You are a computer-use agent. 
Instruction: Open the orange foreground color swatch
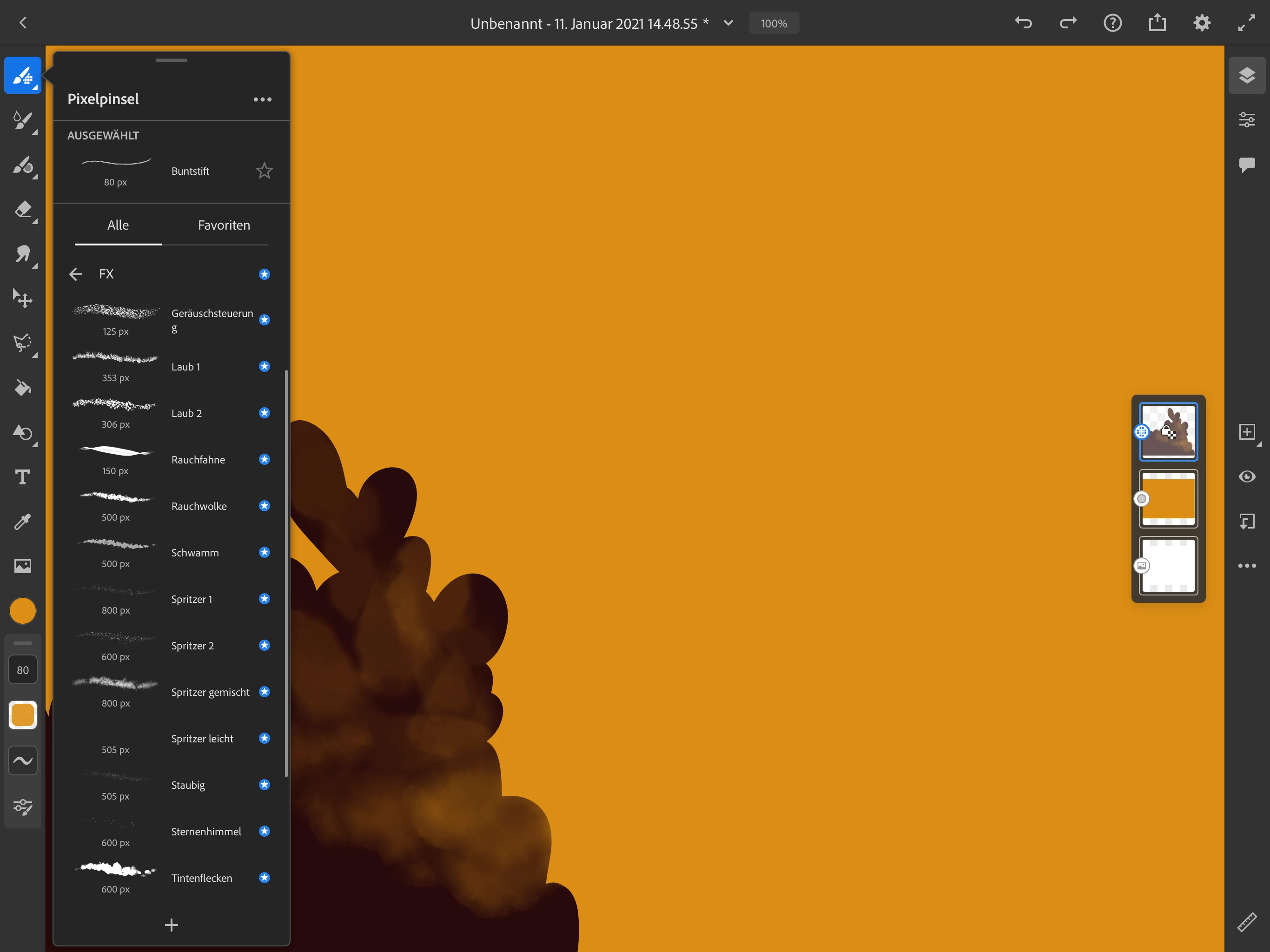pyautogui.click(x=22, y=610)
